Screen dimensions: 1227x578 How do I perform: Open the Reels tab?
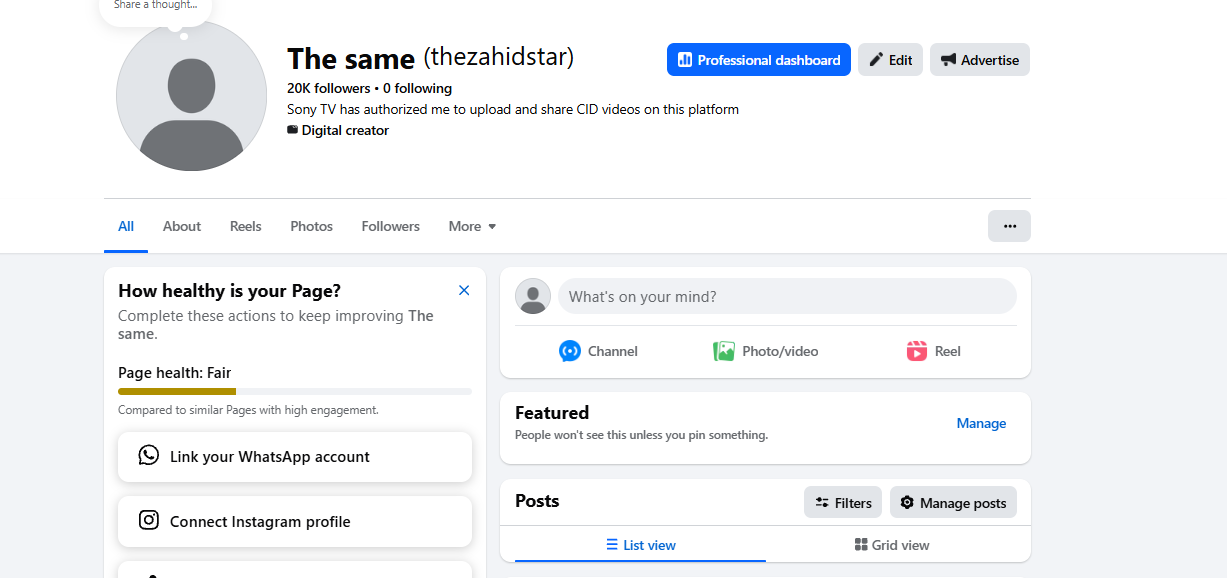[245, 226]
